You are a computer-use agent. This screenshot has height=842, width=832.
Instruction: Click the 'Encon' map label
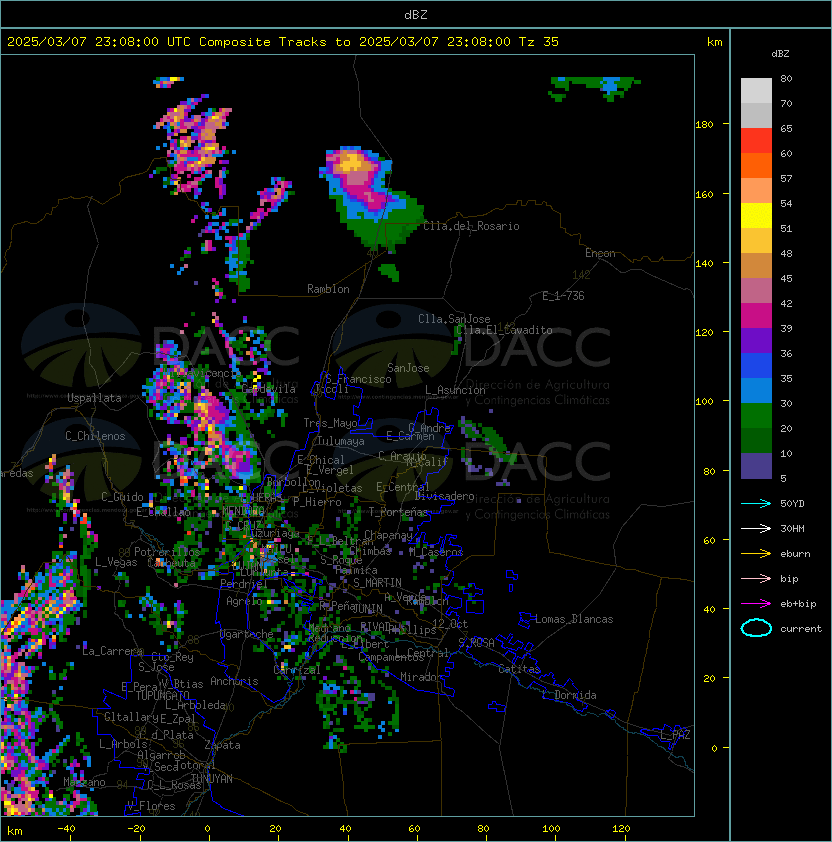point(600,253)
